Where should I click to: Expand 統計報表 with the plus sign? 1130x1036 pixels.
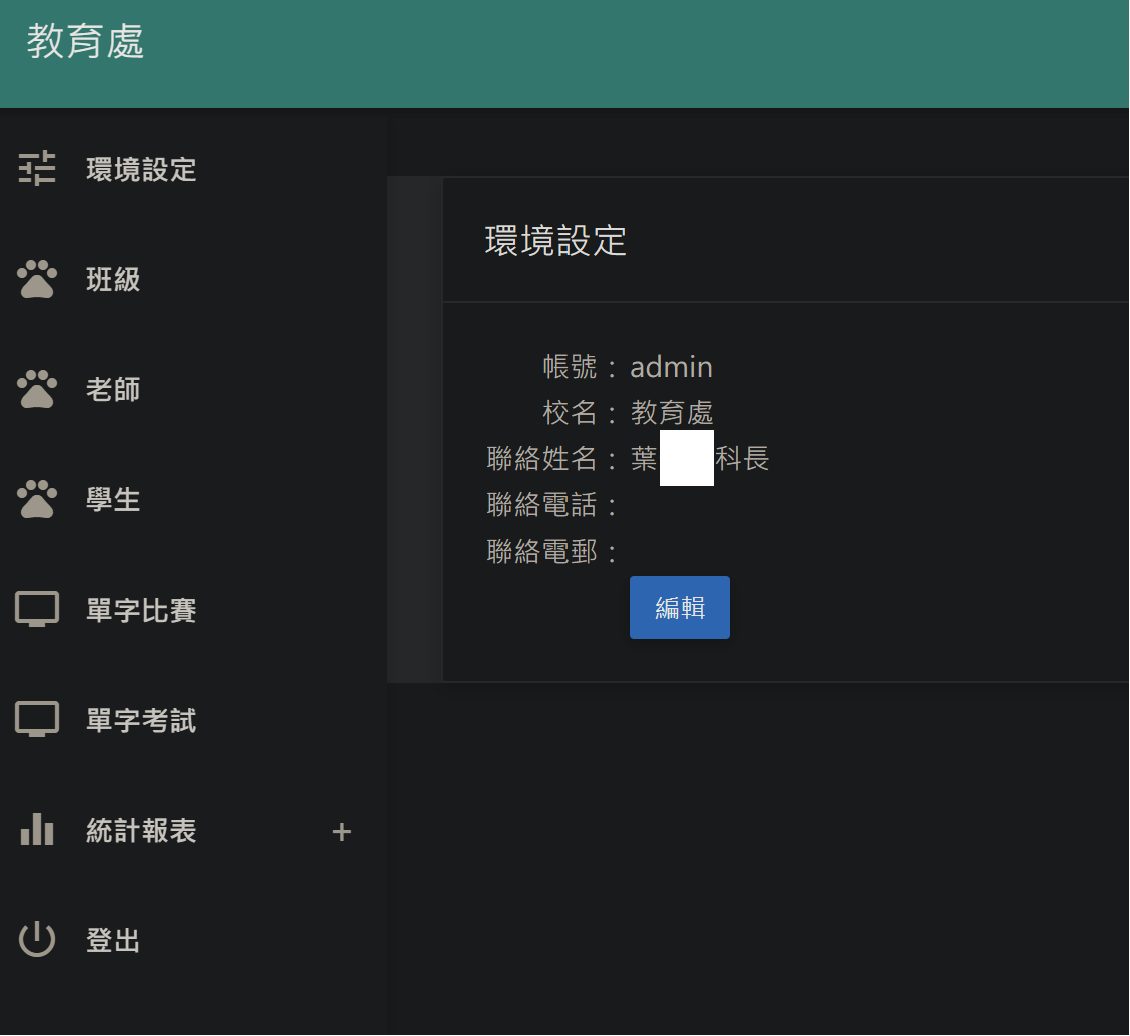tap(342, 832)
